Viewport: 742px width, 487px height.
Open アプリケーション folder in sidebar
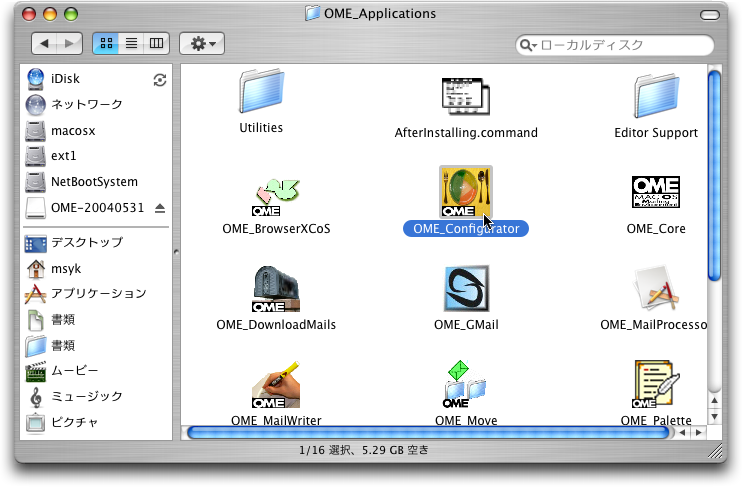click(x=98, y=294)
